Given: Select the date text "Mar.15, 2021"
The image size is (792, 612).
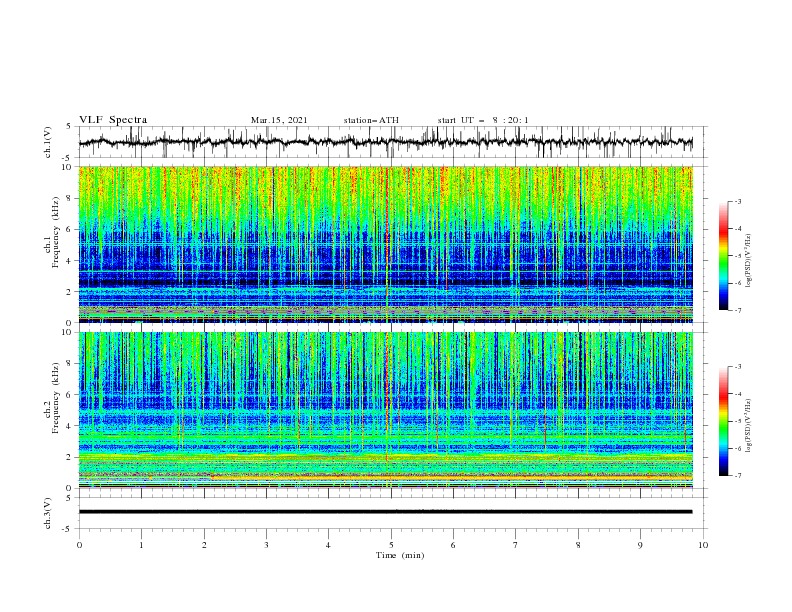Looking at the screenshot, I should 279,120.
